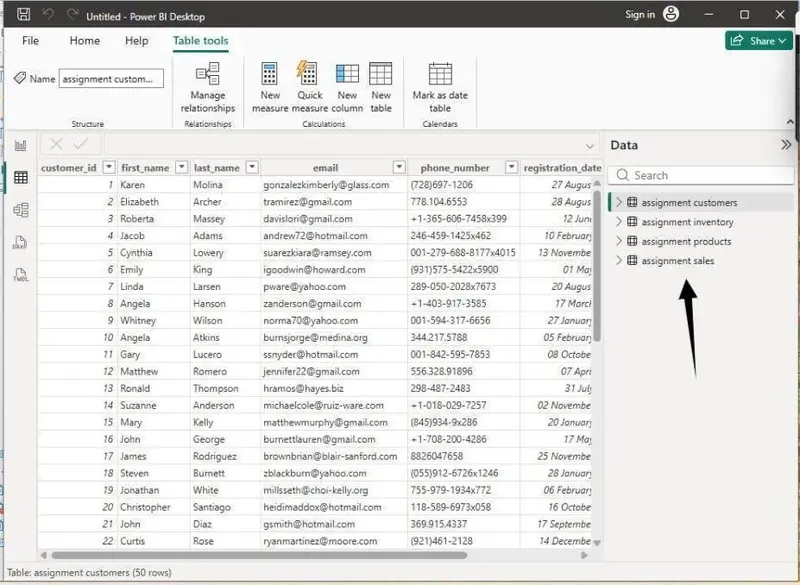Open TMDL view in sidebar
The image size is (800, 585).
click(20, 275)
